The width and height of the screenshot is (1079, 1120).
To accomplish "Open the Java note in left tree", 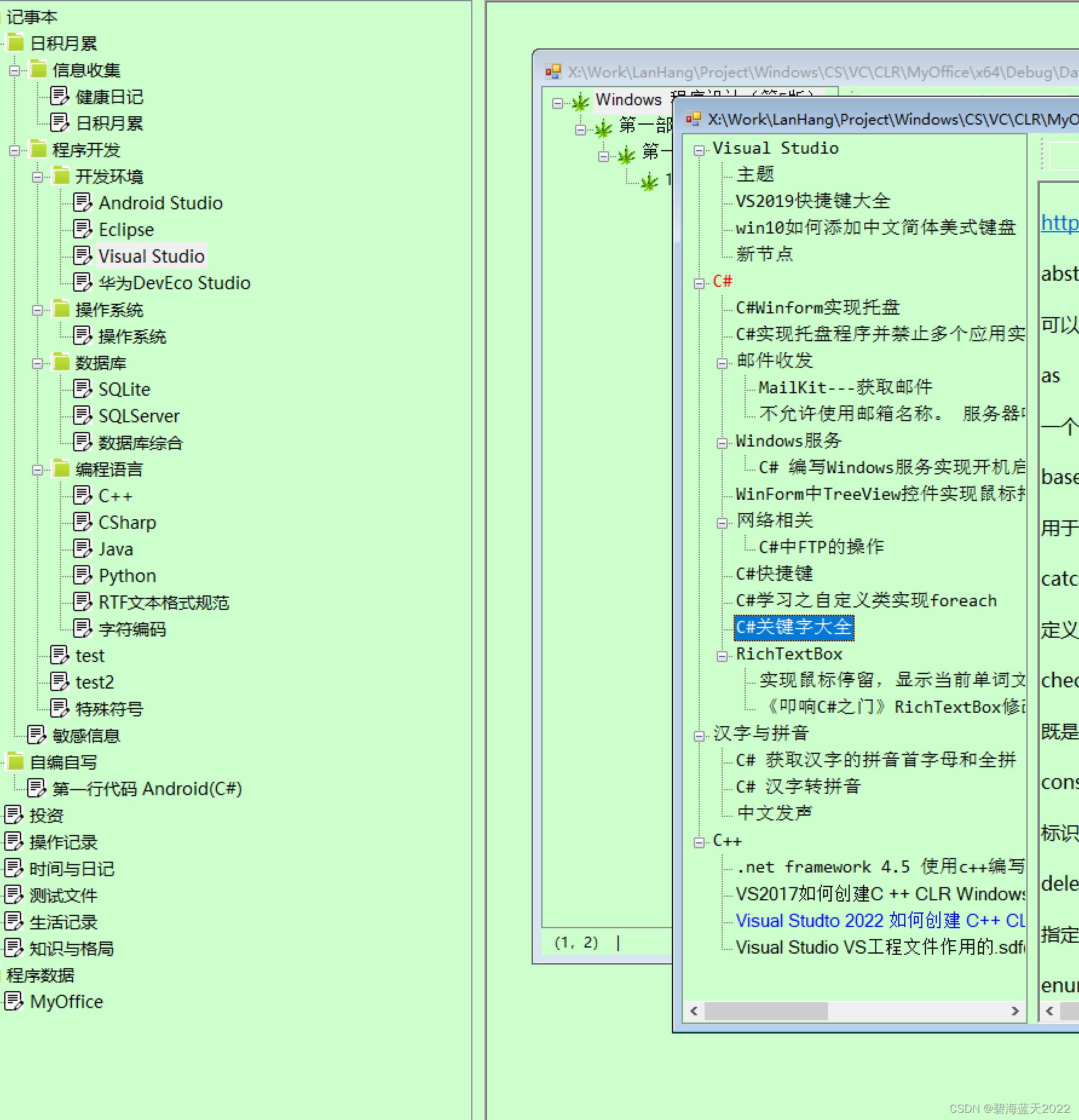I will pos(116,549).
